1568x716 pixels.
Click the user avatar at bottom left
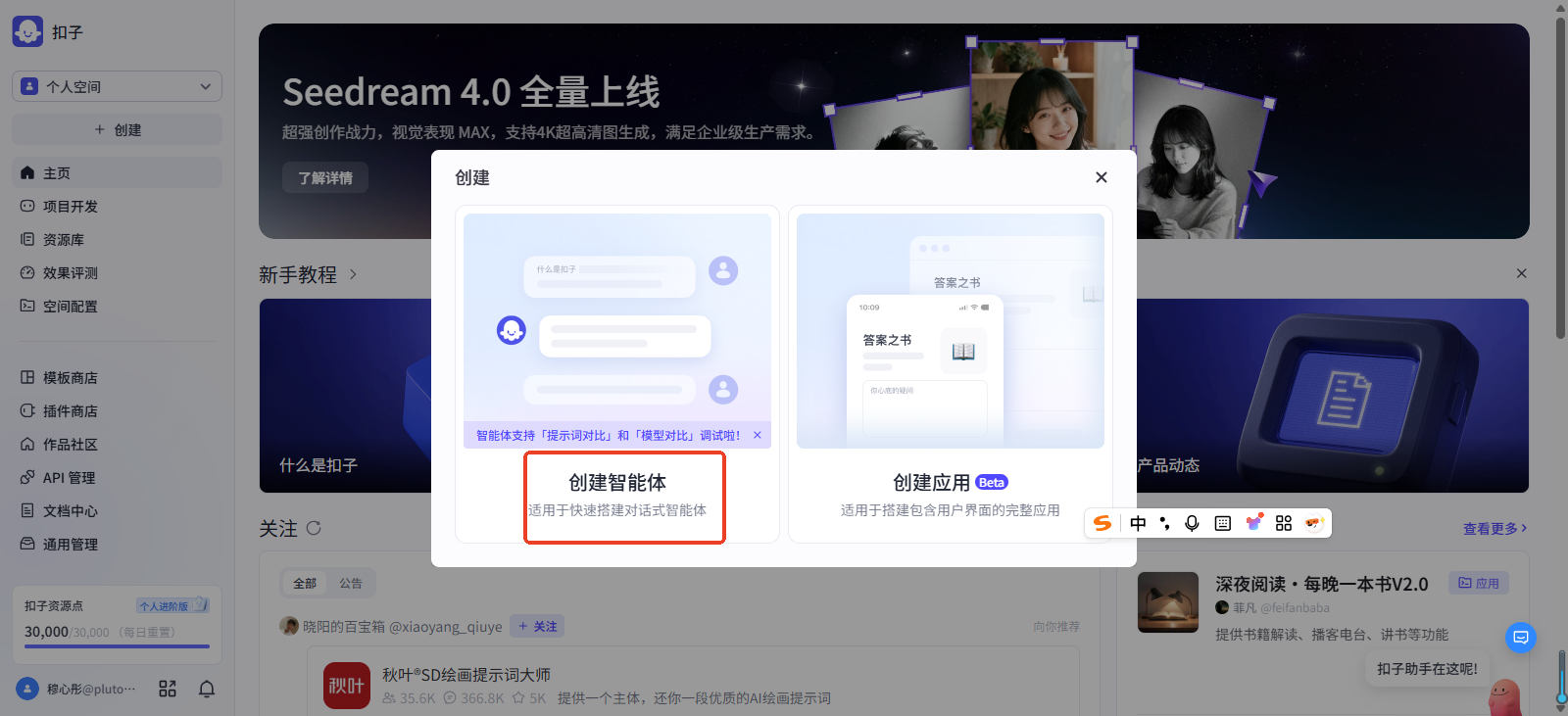pyautogui.click(x=27, y=689)
